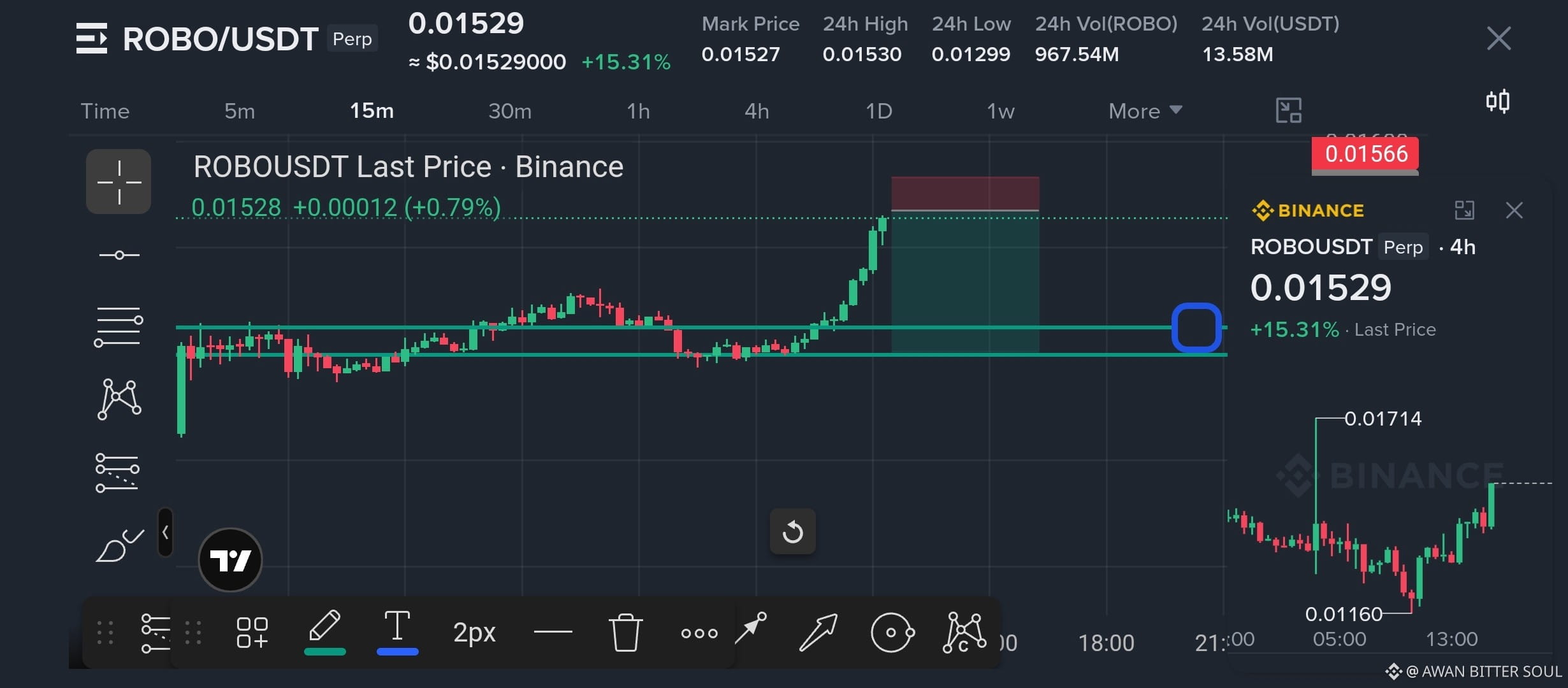Select the 15m timeframe
Image resolution: width=1568 pixels, height=688 pixels.
(x=372, y=111)
